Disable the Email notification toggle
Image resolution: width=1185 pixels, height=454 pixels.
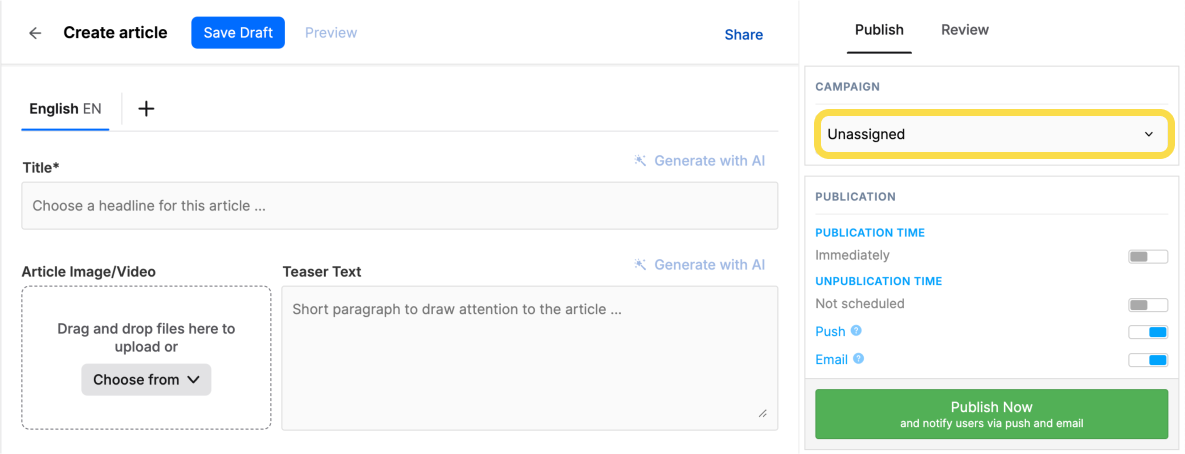click(1148, 360)
